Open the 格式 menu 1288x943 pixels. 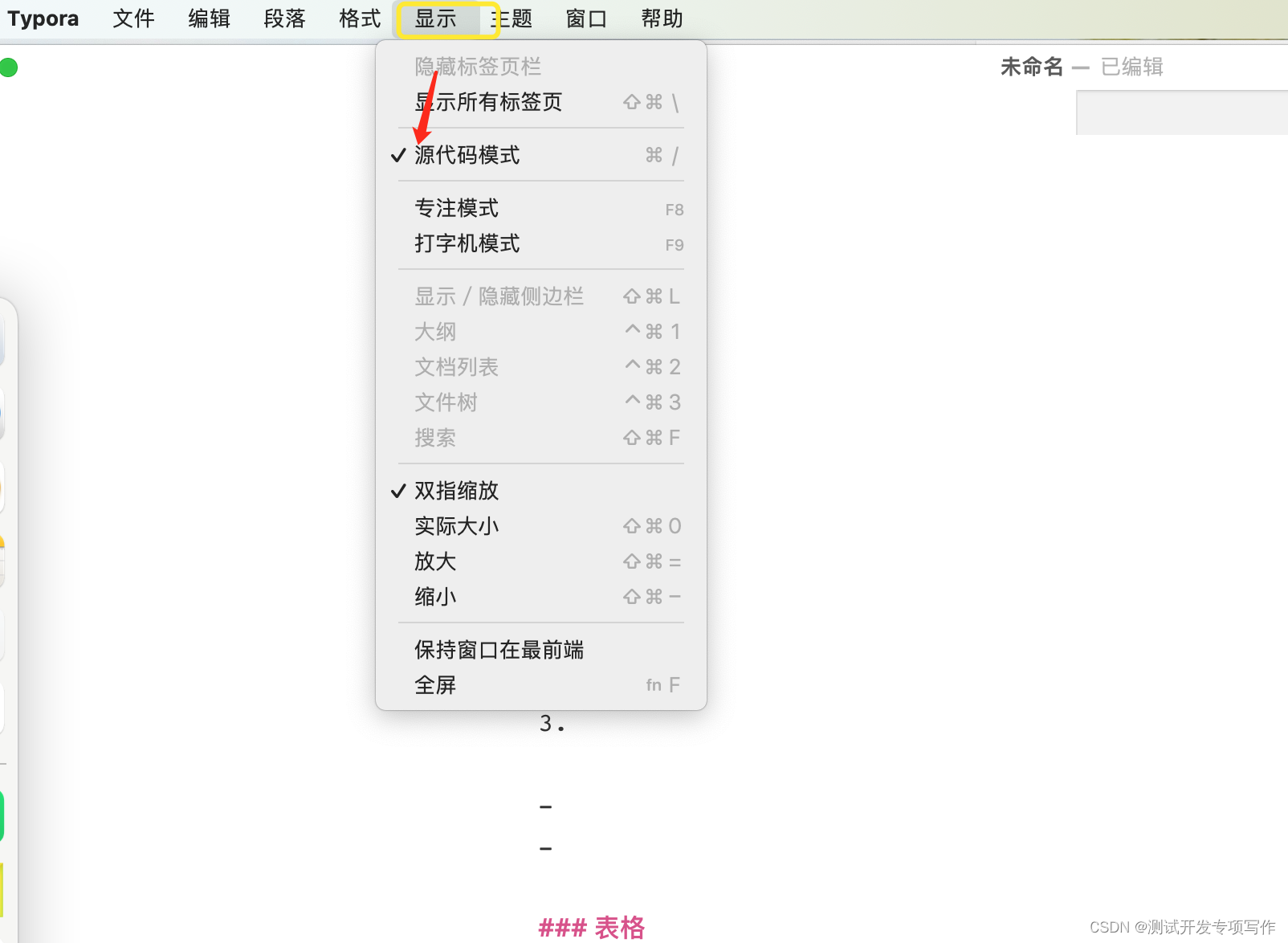[360, 18]
